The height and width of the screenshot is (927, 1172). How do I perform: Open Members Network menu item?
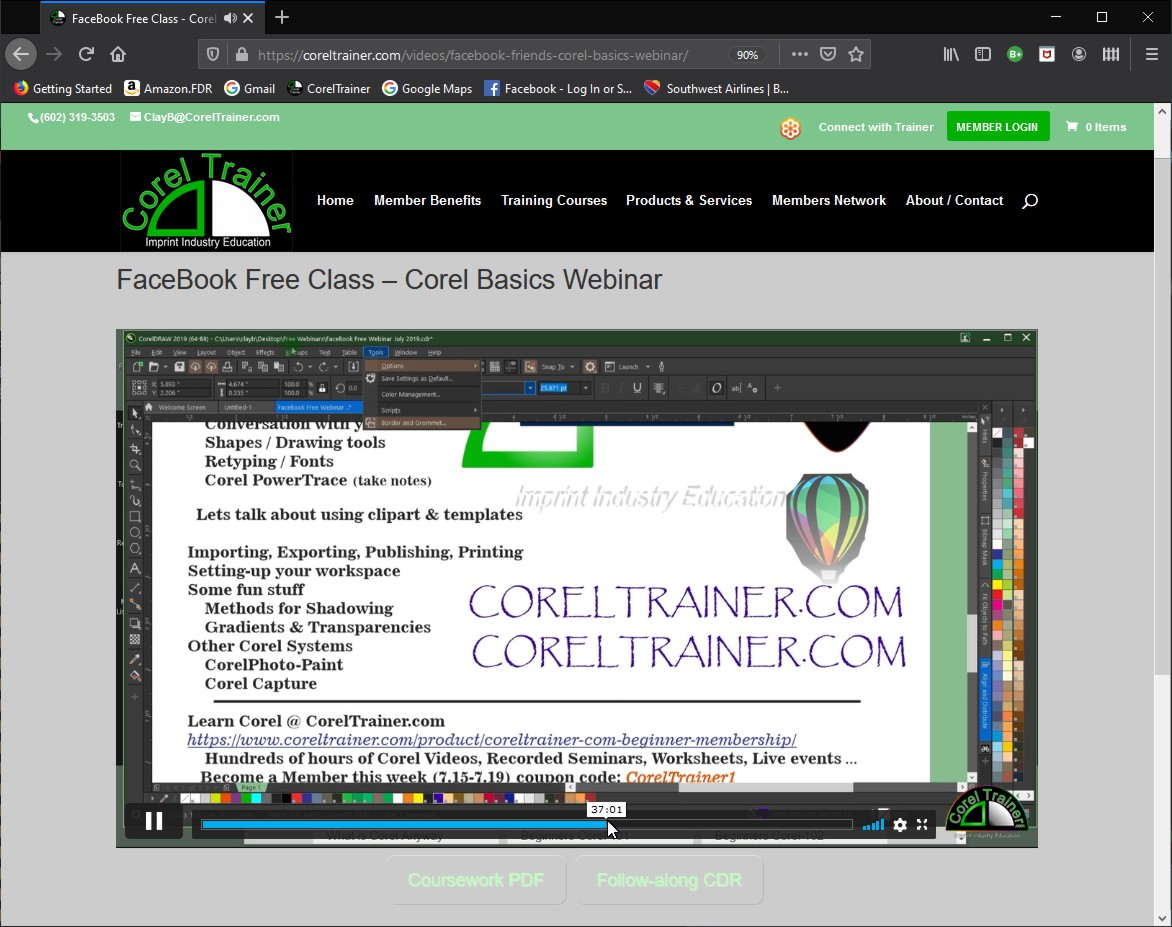[829, 200]
